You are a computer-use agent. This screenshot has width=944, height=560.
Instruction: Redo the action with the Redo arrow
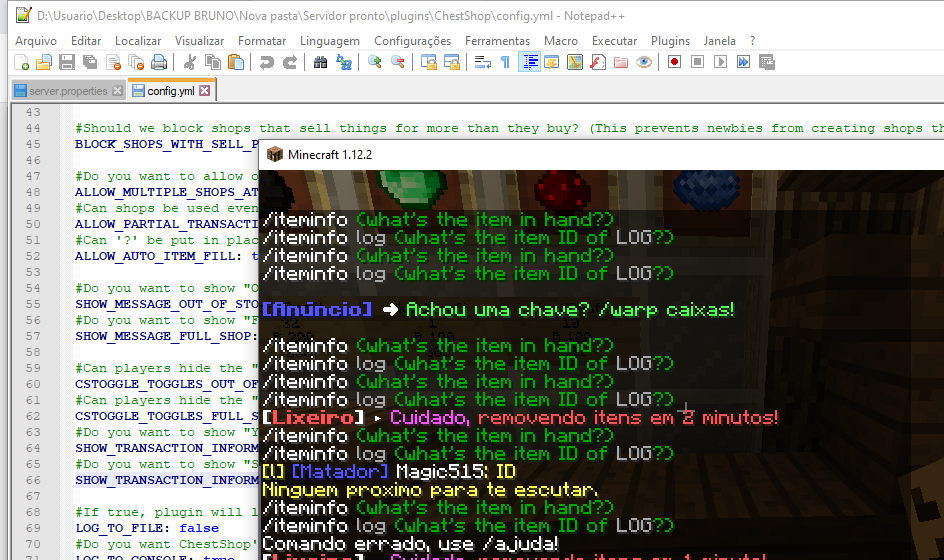pos(290,62)
